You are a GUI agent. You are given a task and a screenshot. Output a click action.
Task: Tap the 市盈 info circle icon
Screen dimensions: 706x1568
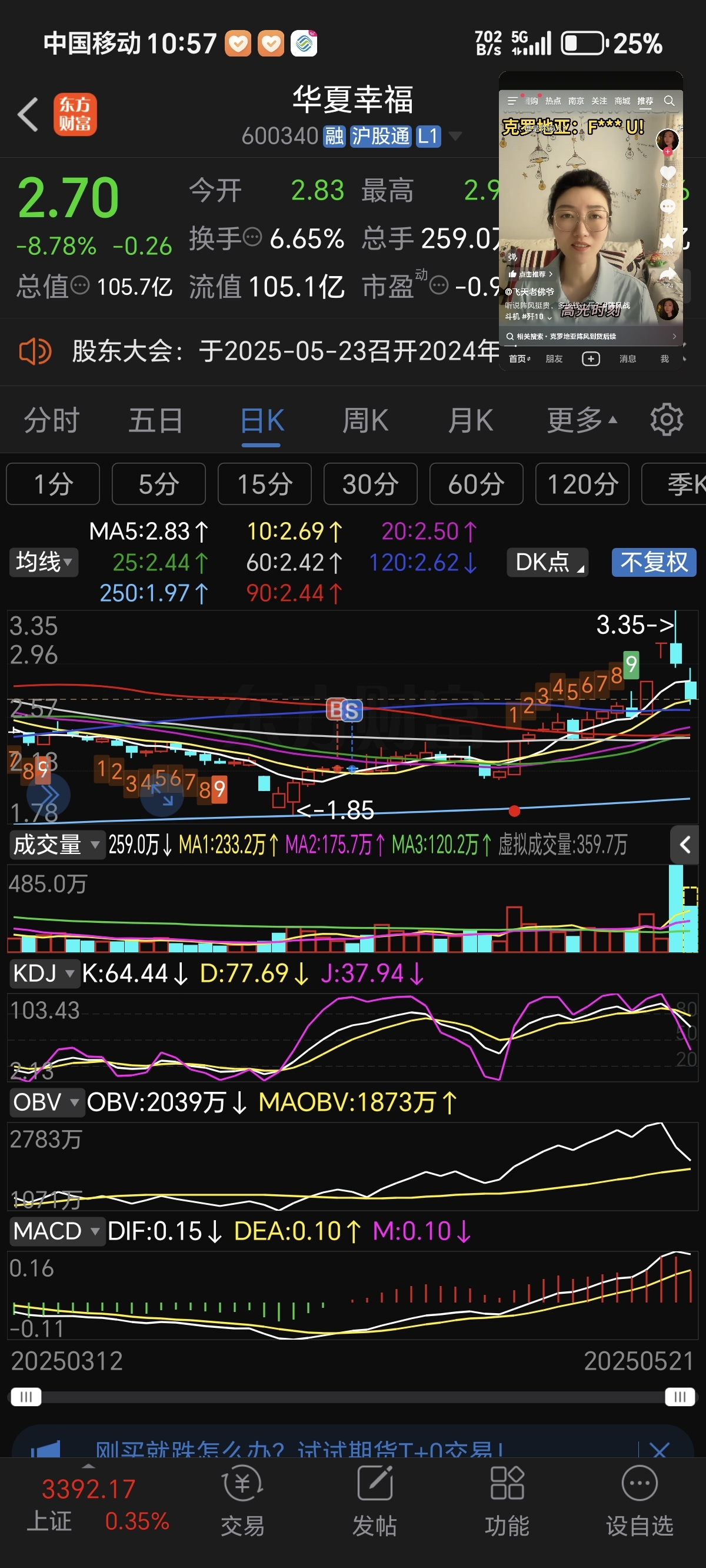pyautogui.click(x=439, y=284)
